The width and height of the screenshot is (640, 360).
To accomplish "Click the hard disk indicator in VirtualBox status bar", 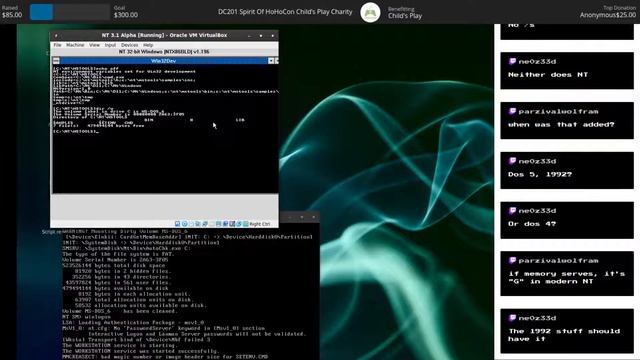I will coord(178,224).
